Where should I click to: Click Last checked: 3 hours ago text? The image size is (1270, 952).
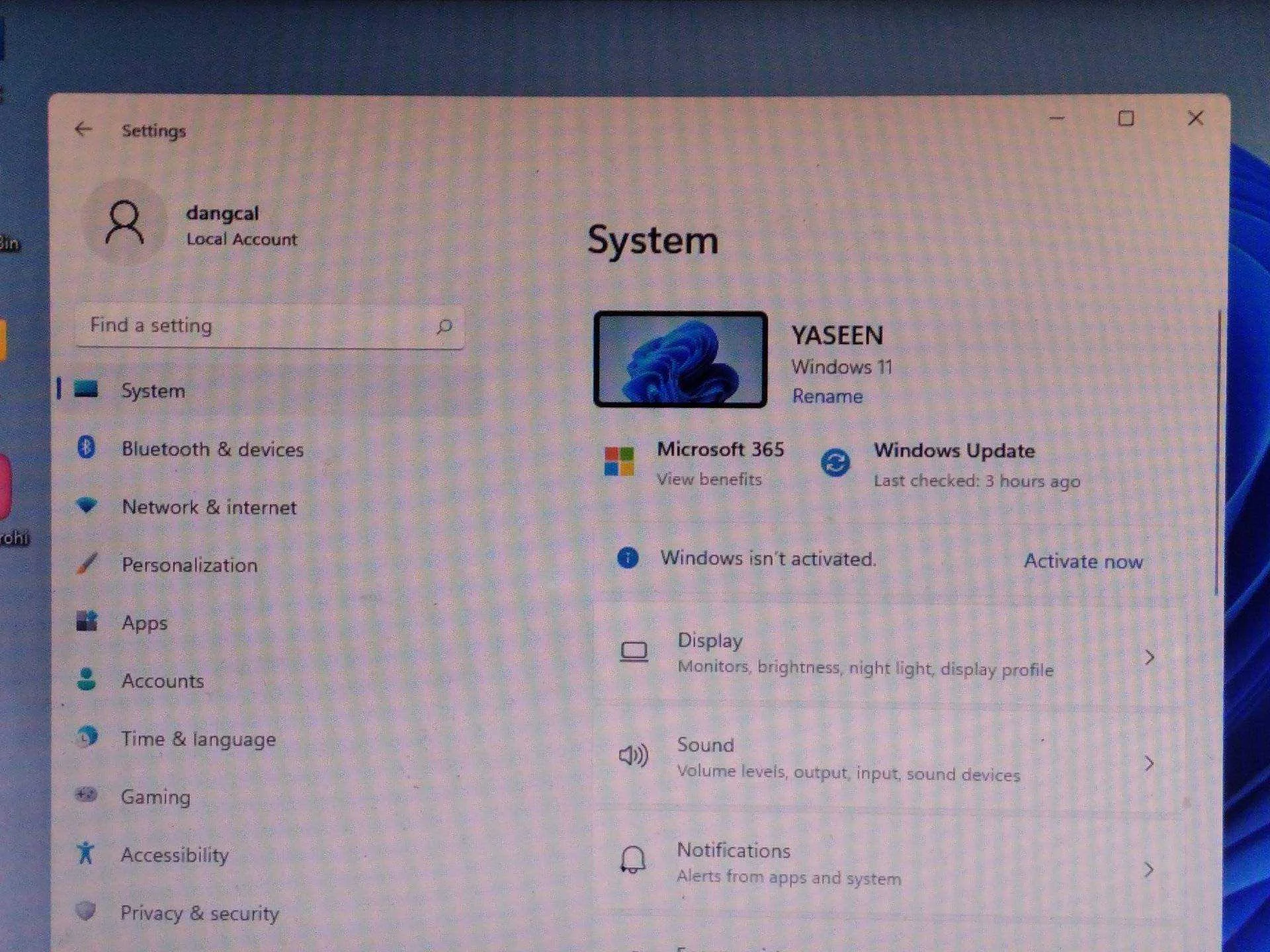click(977, 481)
